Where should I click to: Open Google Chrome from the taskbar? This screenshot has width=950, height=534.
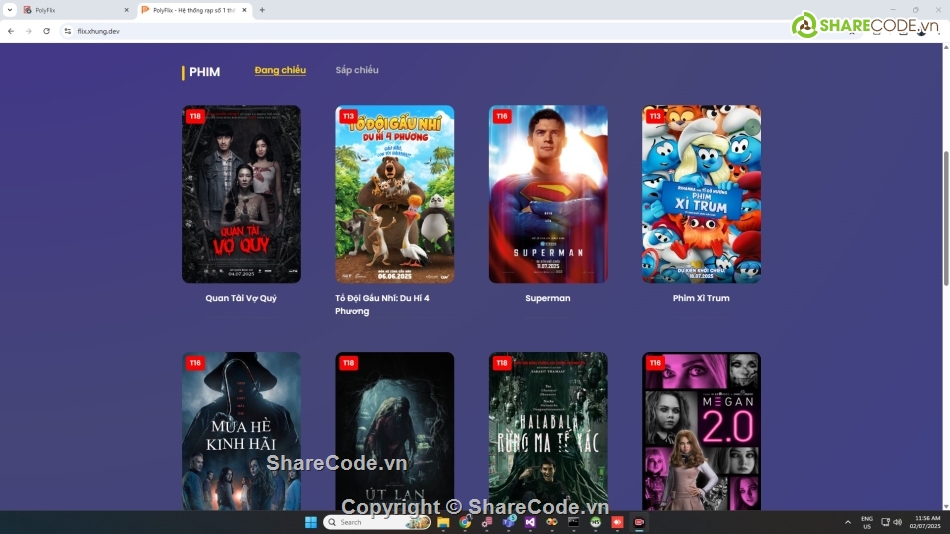point(465,522)
